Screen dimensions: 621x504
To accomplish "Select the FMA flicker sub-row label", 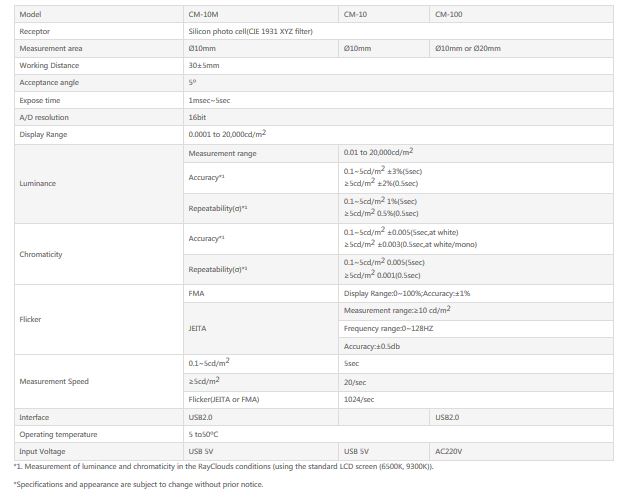I will (x=196, y=293).
